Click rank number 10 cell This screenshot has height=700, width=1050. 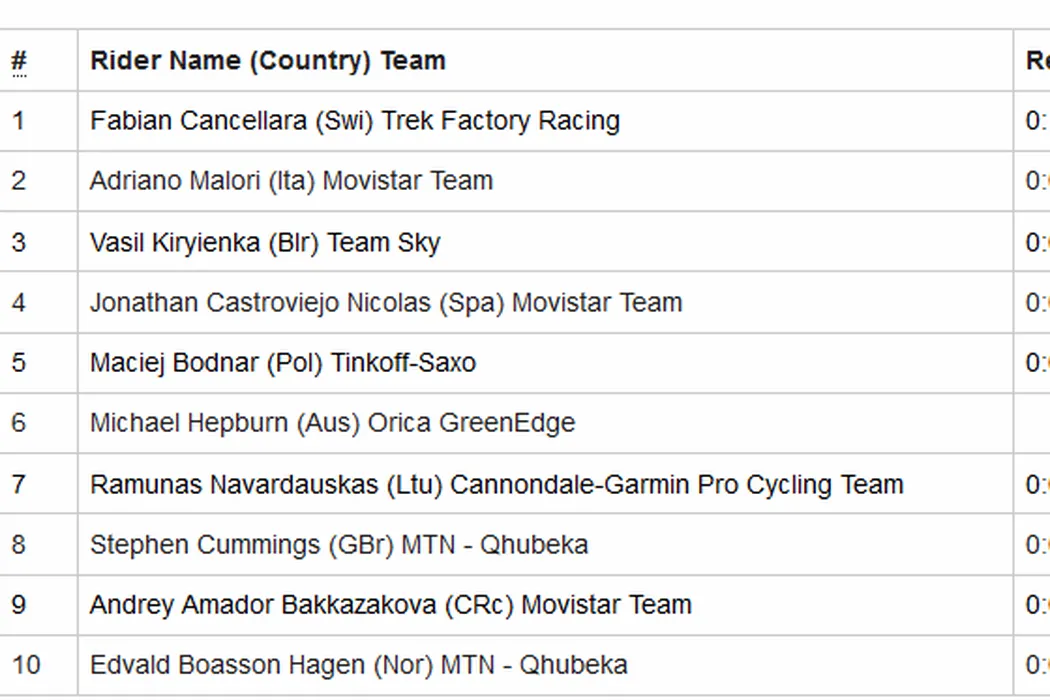(x=26, y=665)
